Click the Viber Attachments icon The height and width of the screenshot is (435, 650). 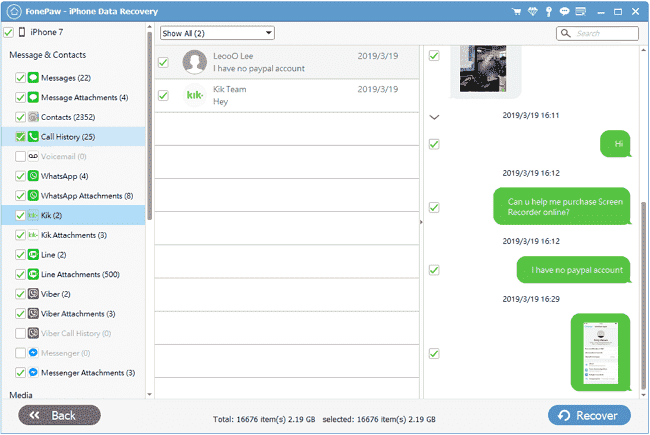click(33, 313)
